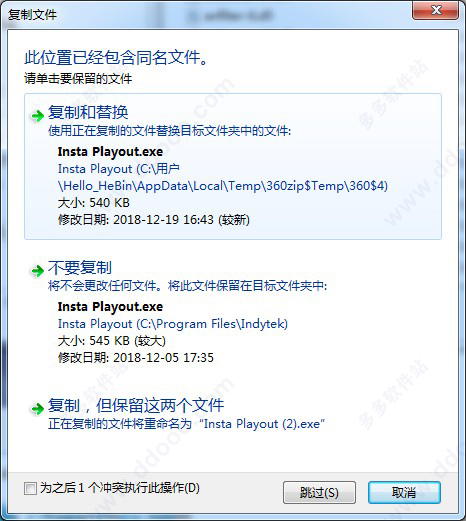Click the 跳过(S) button

point(319,492)
